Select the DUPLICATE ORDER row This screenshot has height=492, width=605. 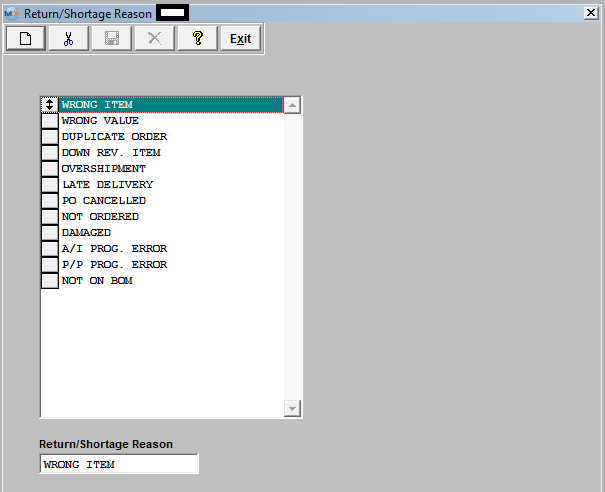pos(171,137)
